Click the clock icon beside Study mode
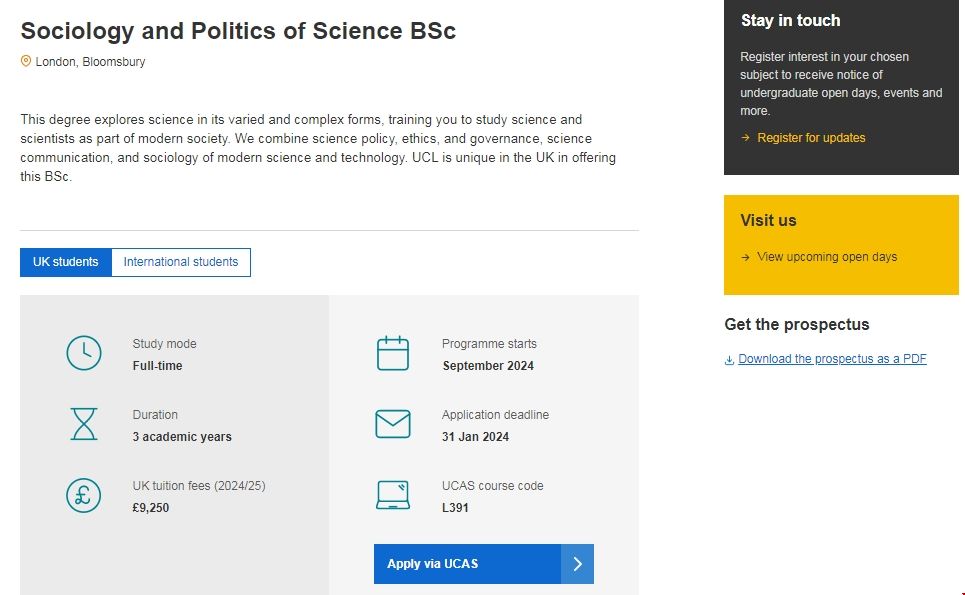The image size is (965, 595). pyautogui.click(x=84, y=353)
